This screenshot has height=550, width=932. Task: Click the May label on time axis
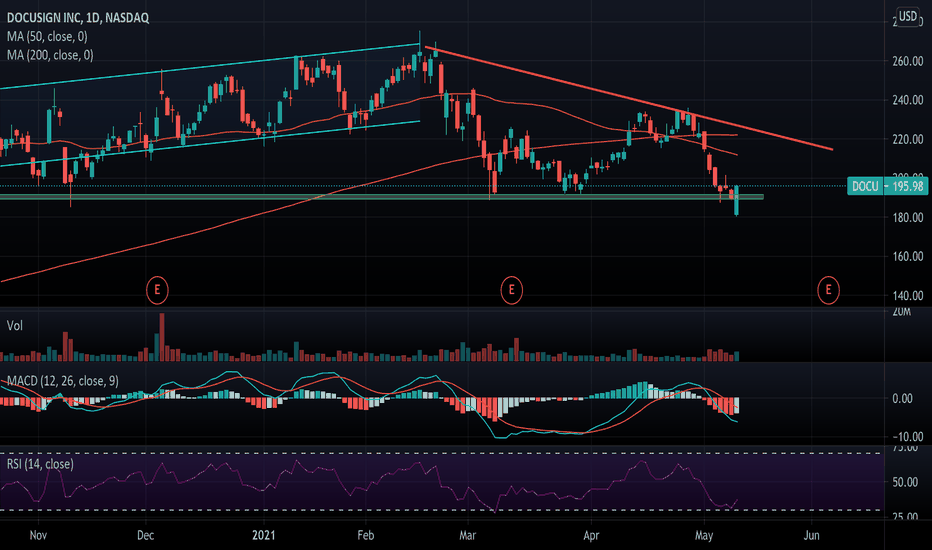(704, 535)
